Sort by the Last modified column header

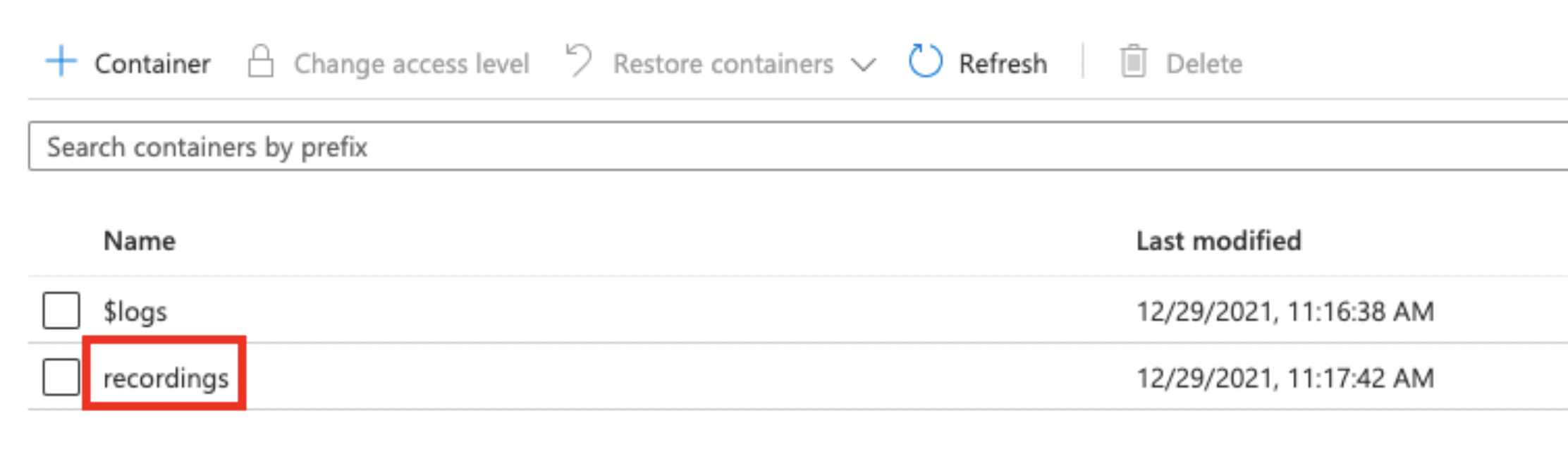point(1218,241)
